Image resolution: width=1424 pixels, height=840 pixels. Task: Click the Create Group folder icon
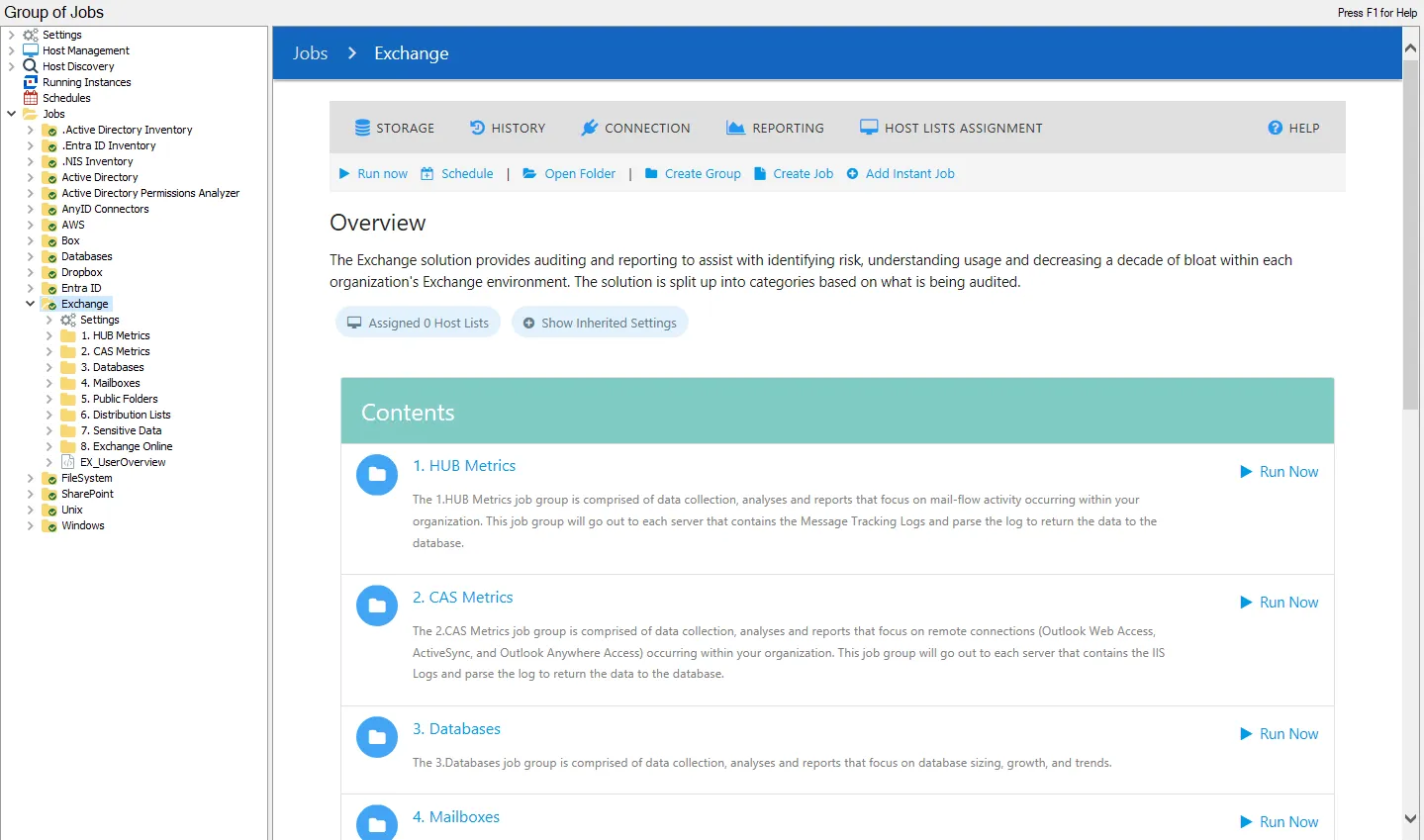(651, 173)
